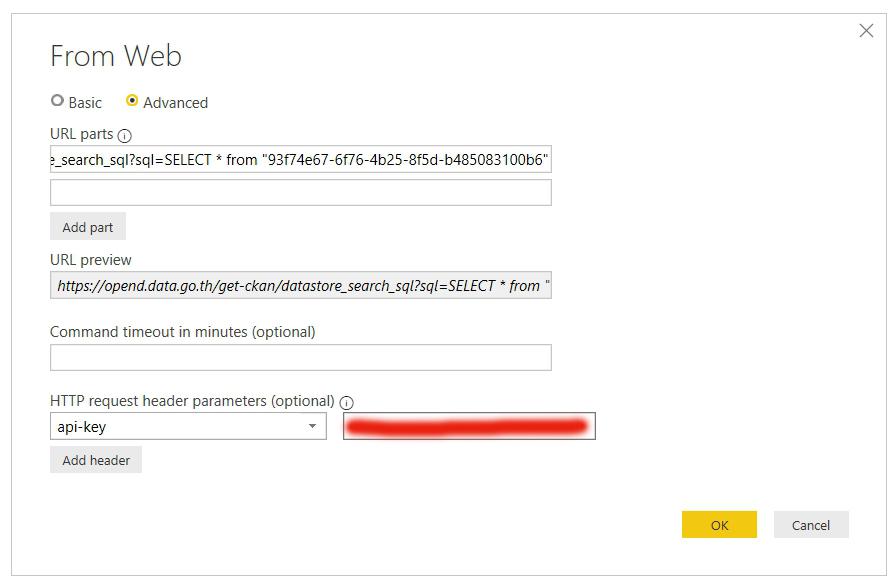The image size is (896, 588).
Task: Focus the empty second URL part field
Action: click(300, 192)
